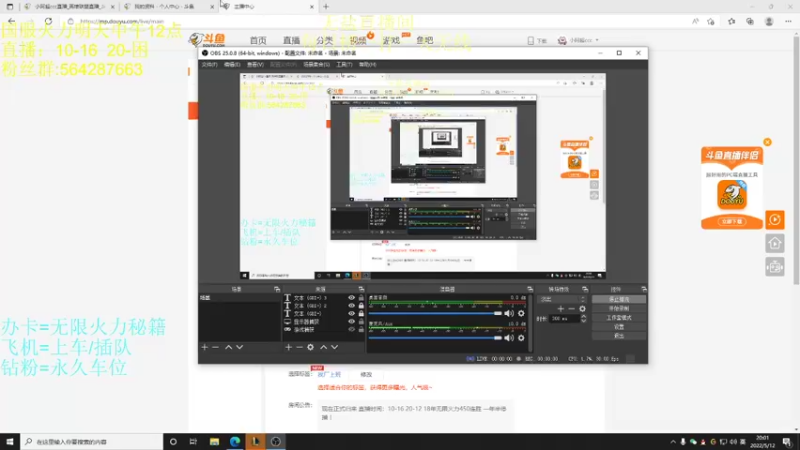Mute the desktop audio channel
Screen dimensions: 800x450
(509, 313)
